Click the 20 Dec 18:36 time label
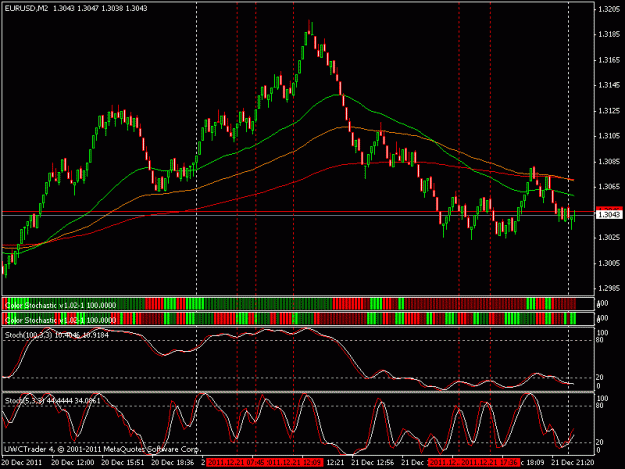Image resolution: width=625 pixels, height=469 pixels. pyautogui.click(x=173, y=463)
